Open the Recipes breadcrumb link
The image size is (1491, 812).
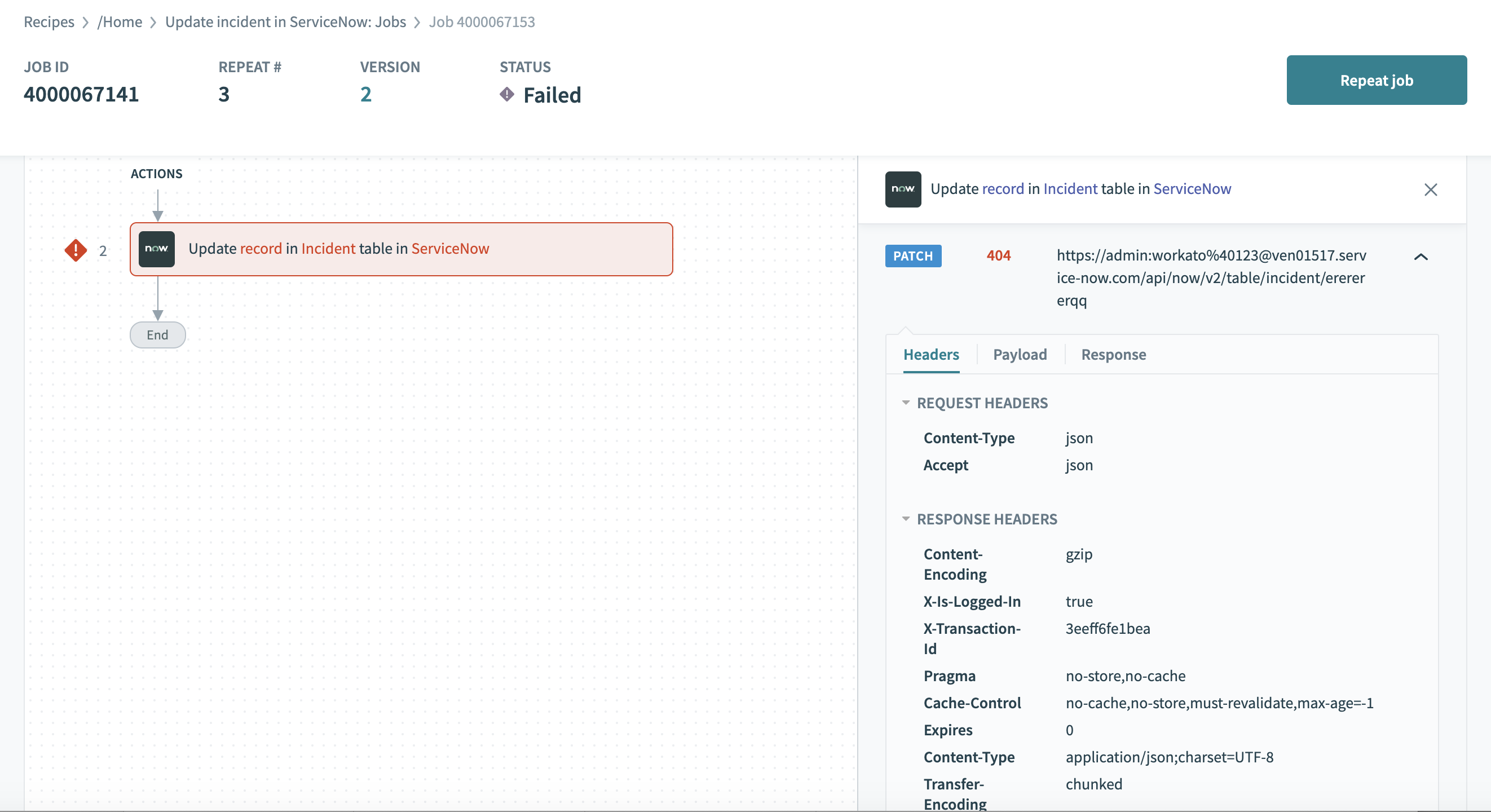[x=48, y=21]
